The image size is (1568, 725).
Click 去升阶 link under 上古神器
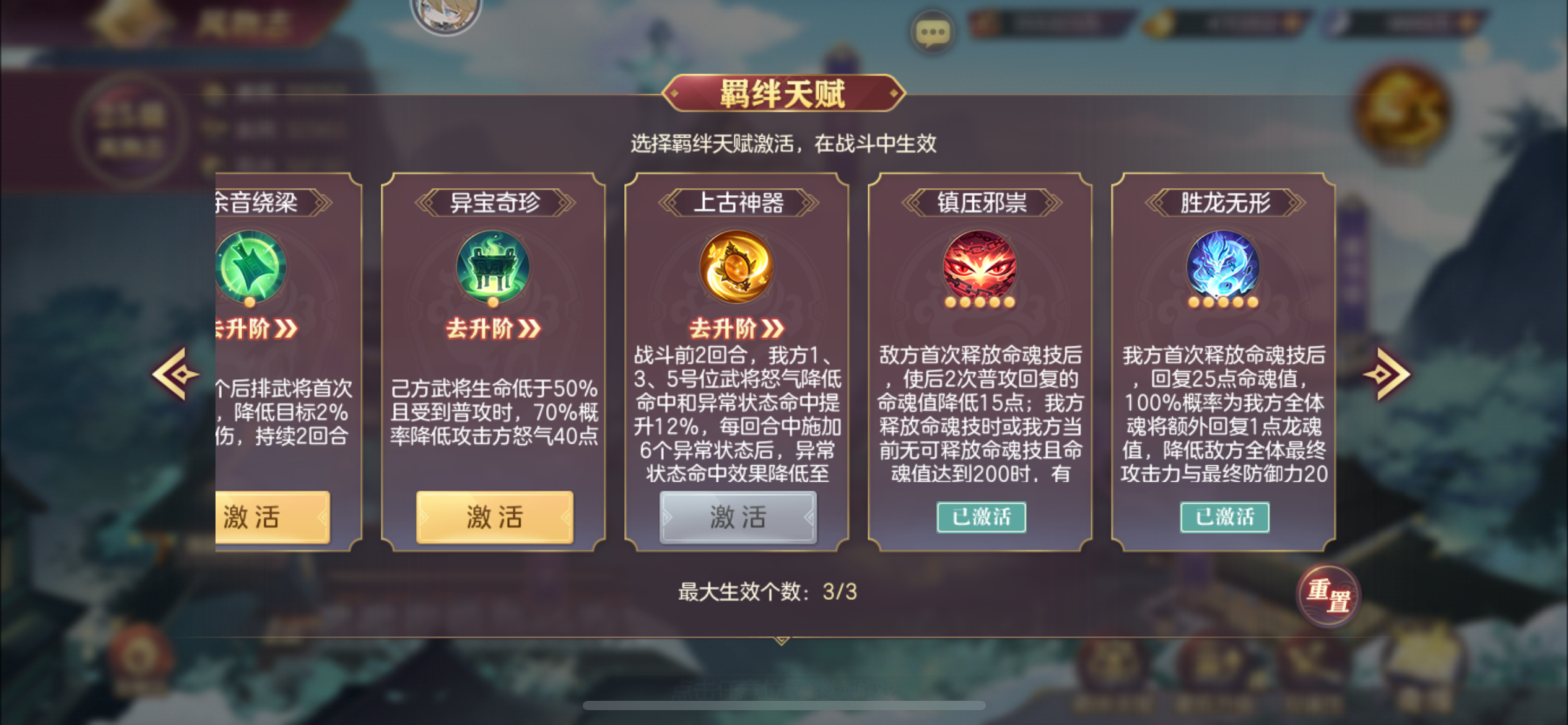point(737,328)
